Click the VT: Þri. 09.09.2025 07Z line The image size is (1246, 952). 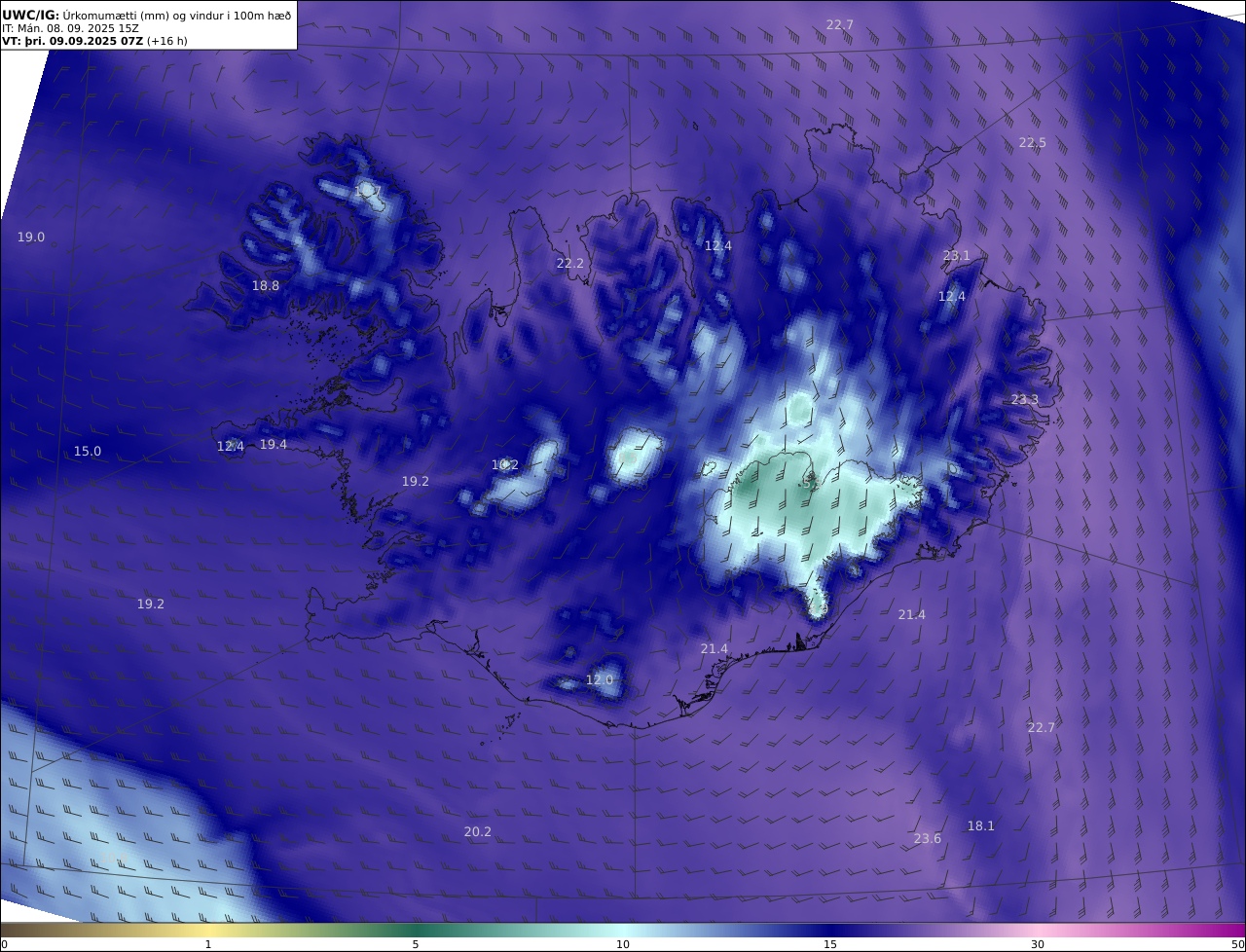95,41
